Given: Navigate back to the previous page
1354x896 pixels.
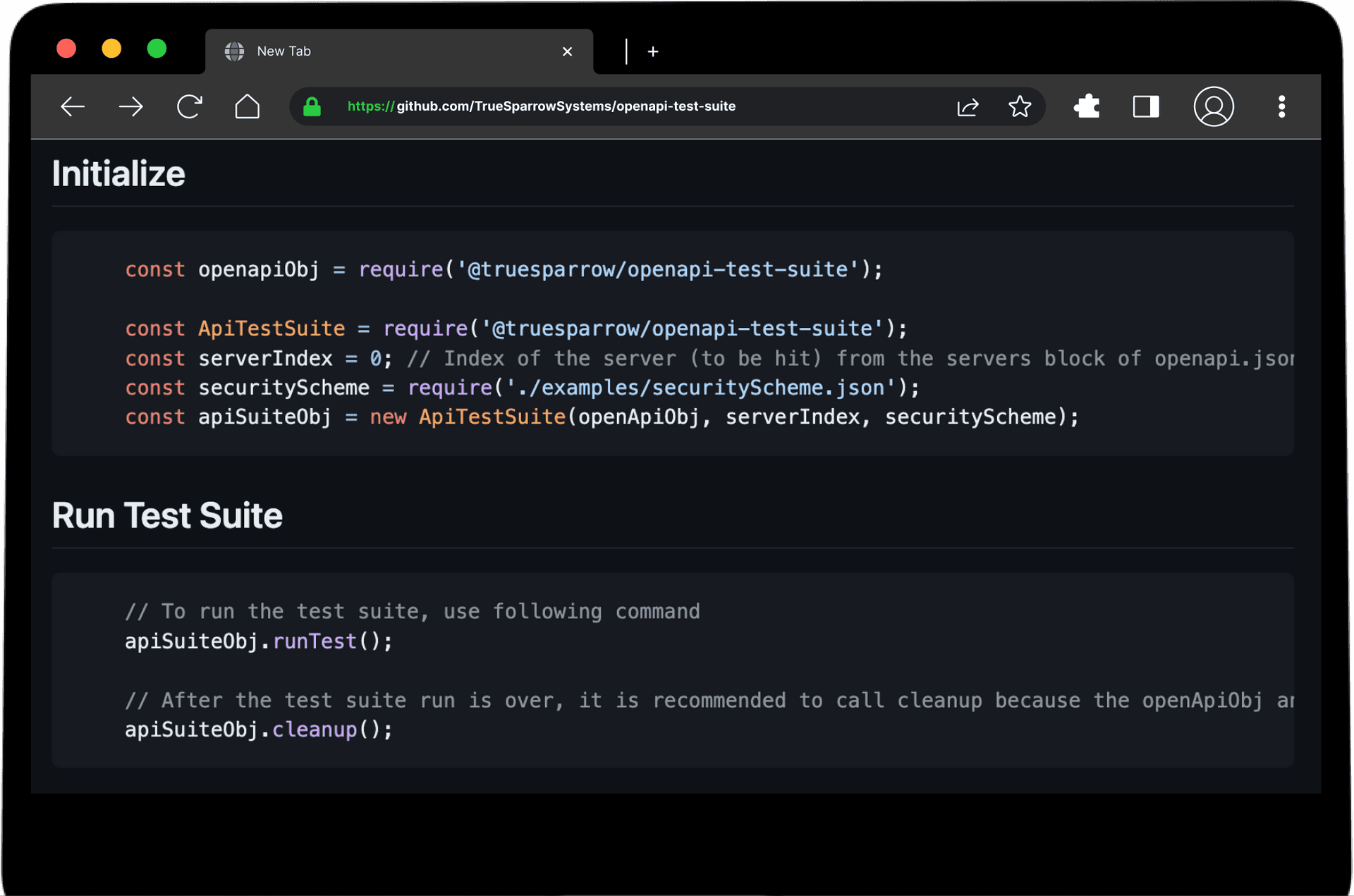Looking at the screenshot, I should (73, 106).
